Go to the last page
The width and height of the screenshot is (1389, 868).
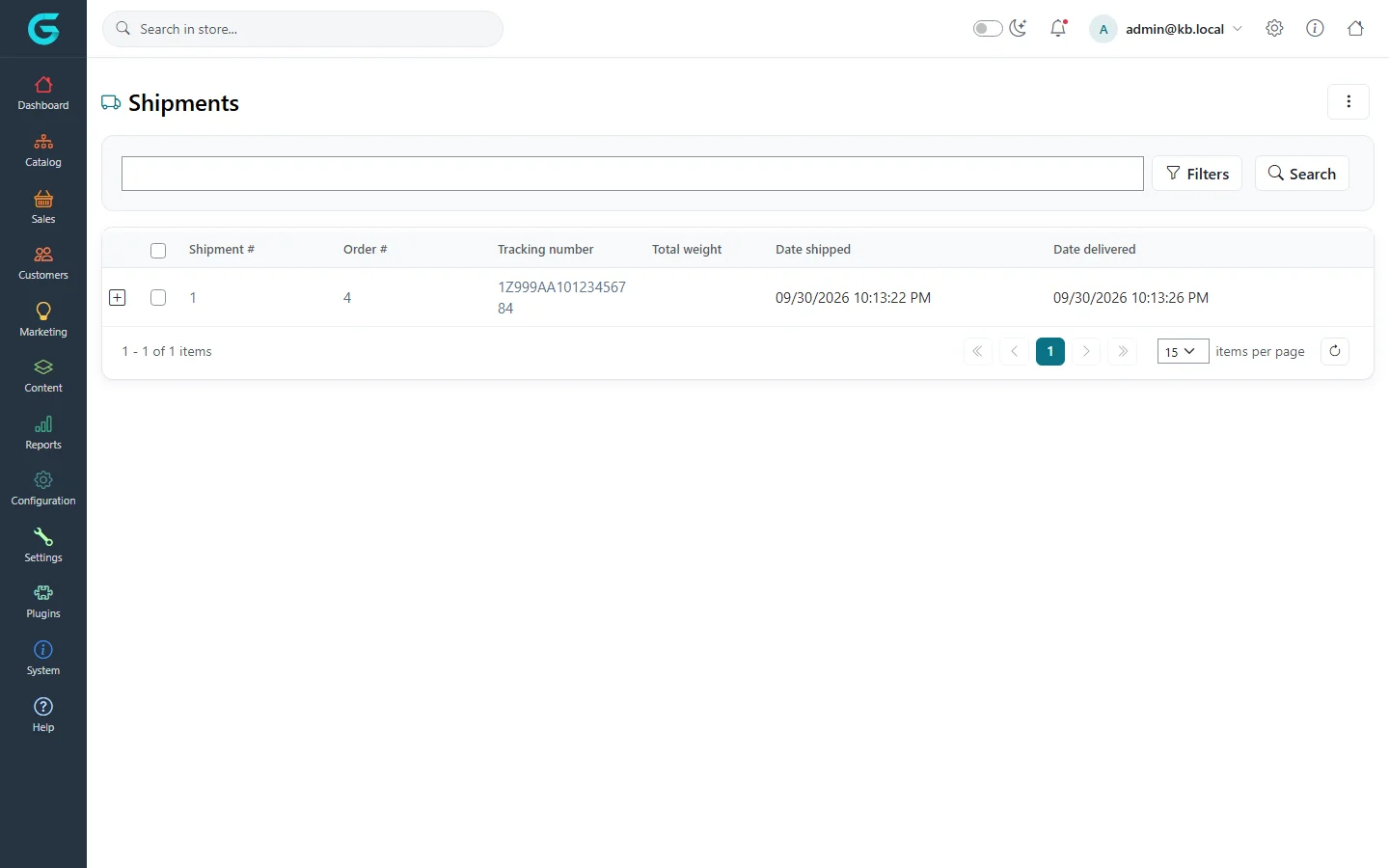tap(1123, 351)
